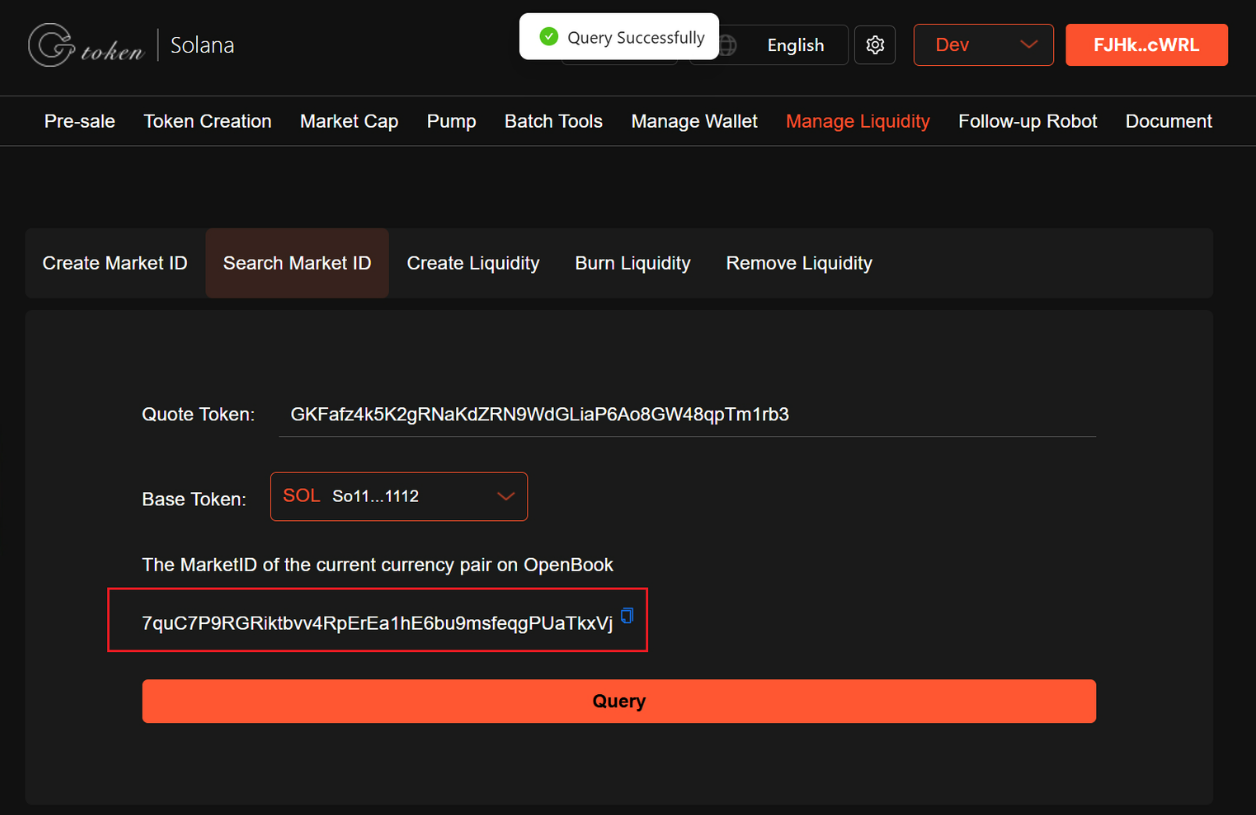This screenshot has width=1256, height=815.
Task: Click the Gtoken logo
Action: coord(86,45)
